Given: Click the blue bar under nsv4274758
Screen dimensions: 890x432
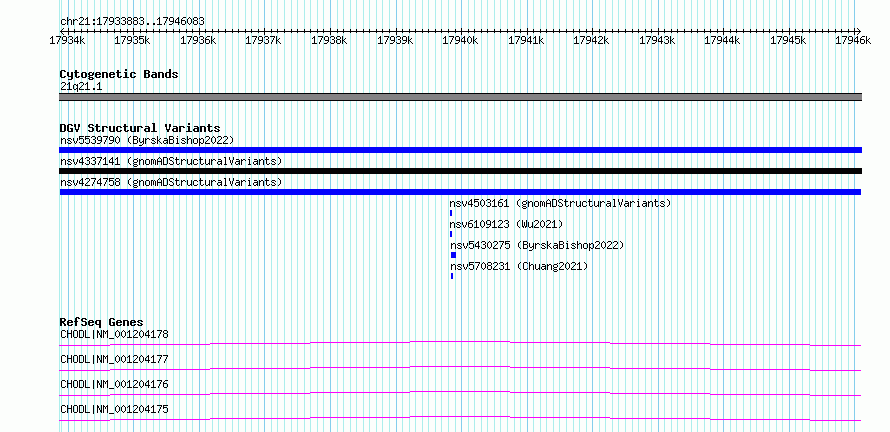Looking at the screenshot, I should 461,192.
